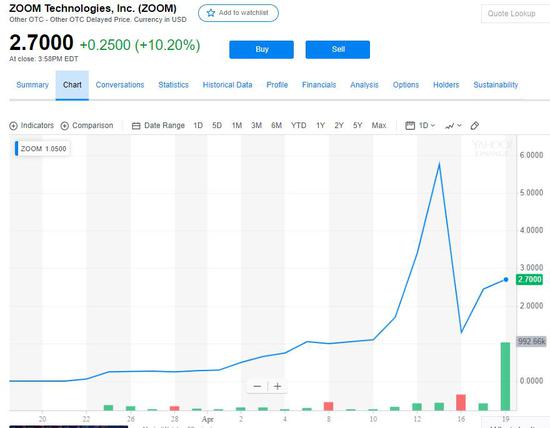550x428 pixels.
Task: Click the interval calendar icon beside 1D dropdown
Action: [410, 125]
